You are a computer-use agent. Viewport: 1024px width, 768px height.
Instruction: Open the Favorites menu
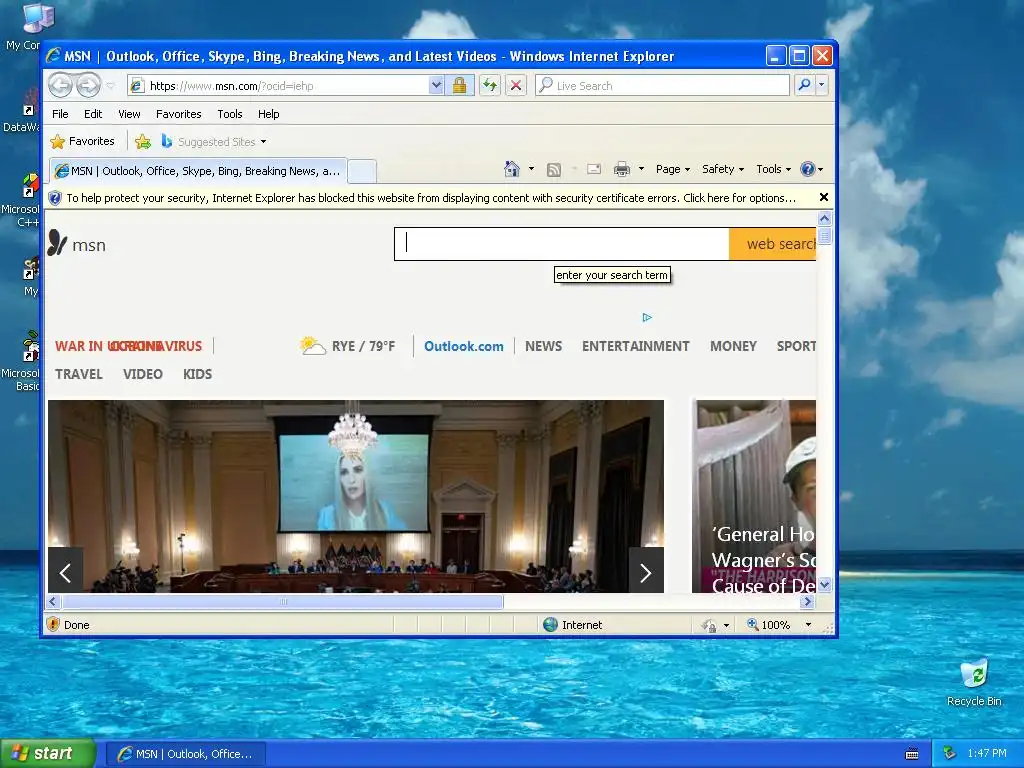tap(178, 114)
